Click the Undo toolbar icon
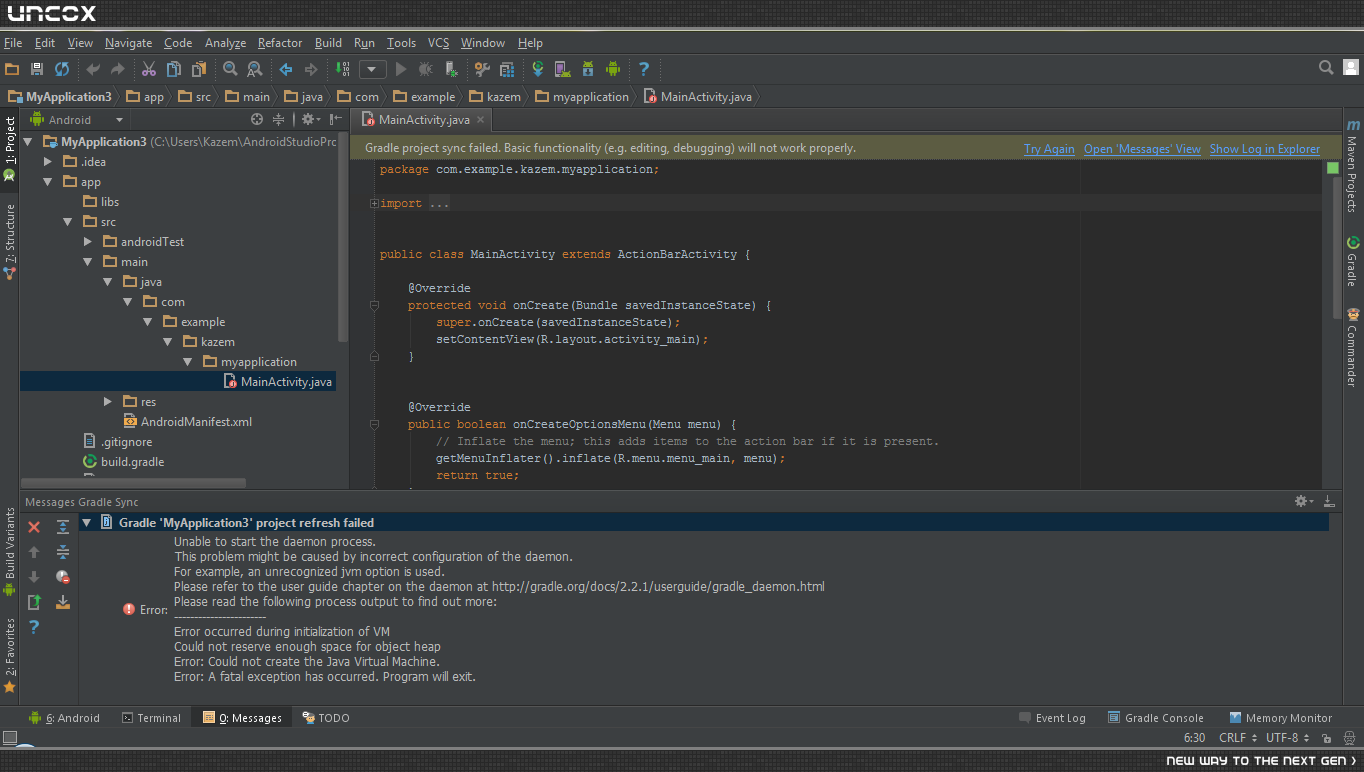The height and width of the screenshot is (772, 1364). [93, 69]
